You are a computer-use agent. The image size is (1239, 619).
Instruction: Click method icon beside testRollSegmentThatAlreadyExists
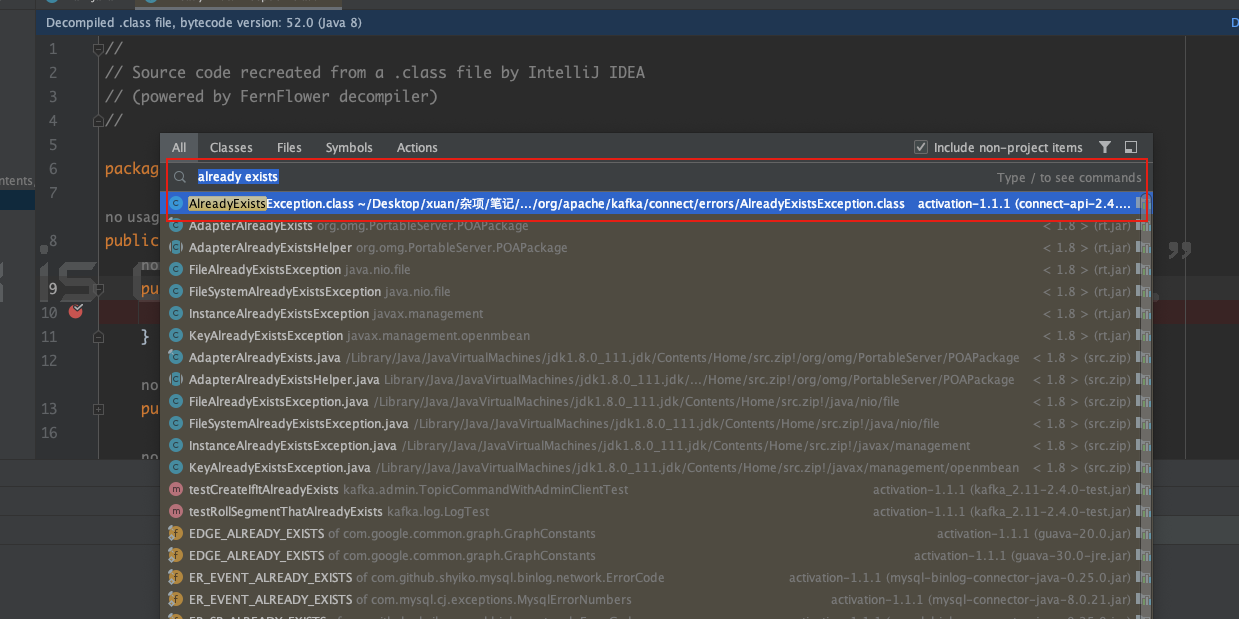(x=176, y=512)
